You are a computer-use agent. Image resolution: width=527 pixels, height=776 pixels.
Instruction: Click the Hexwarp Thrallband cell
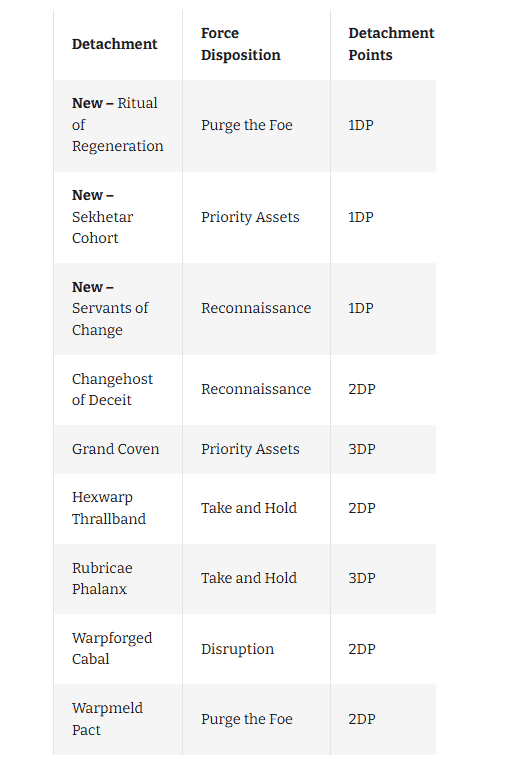pos(118,509)
